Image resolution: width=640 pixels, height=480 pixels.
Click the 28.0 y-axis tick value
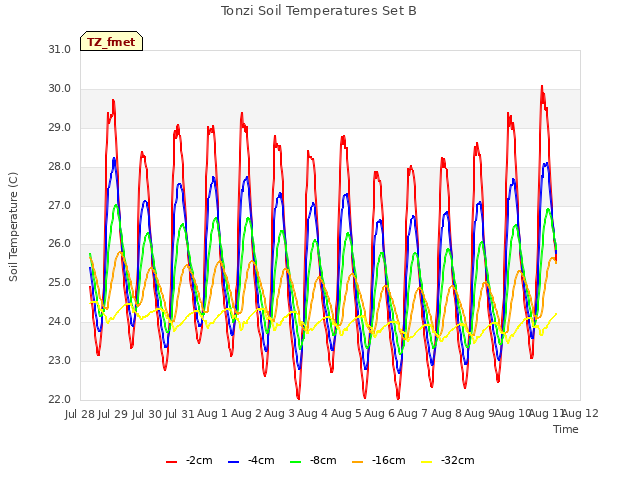click(60, 167)
